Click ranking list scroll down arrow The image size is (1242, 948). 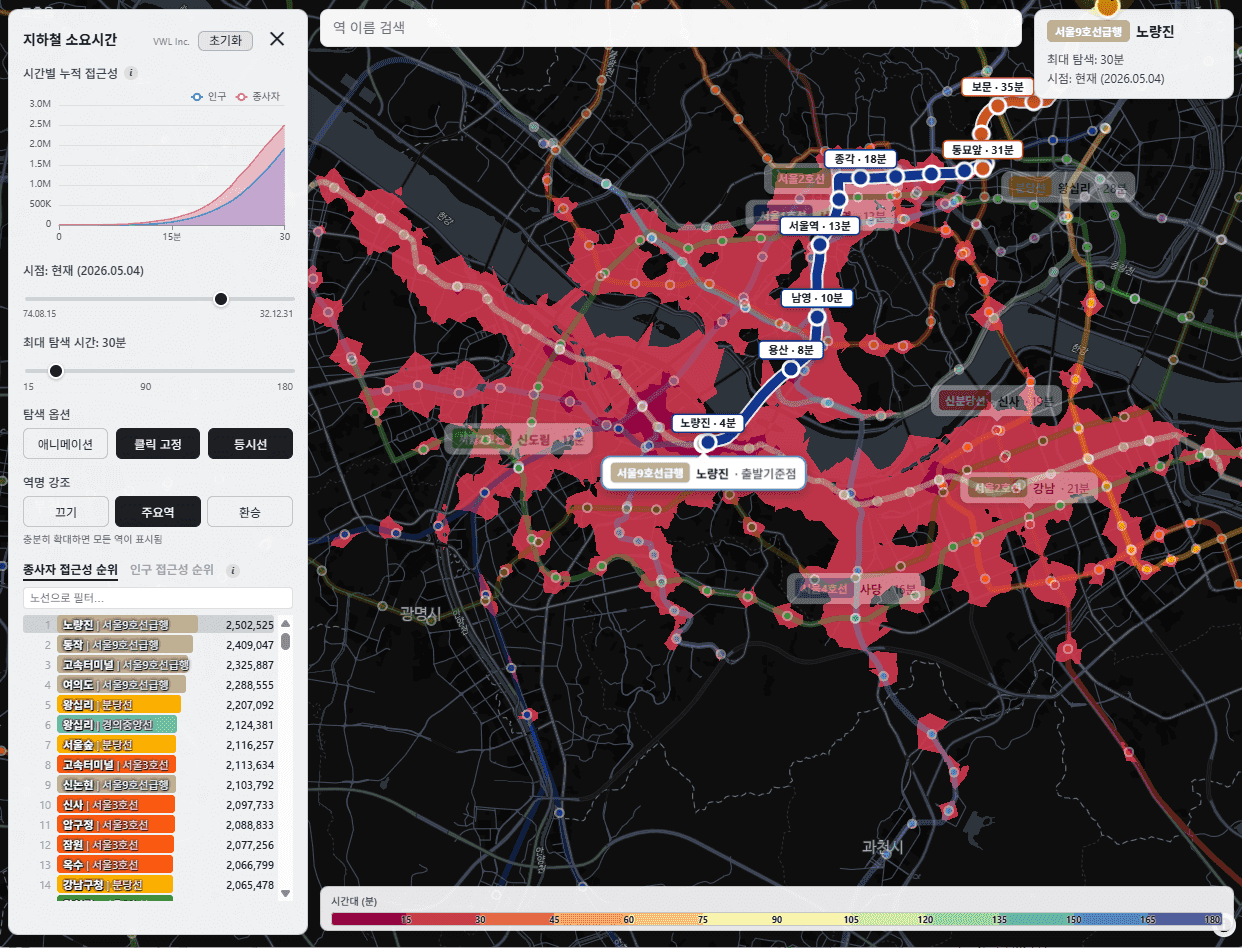click(x=285, y=893)
